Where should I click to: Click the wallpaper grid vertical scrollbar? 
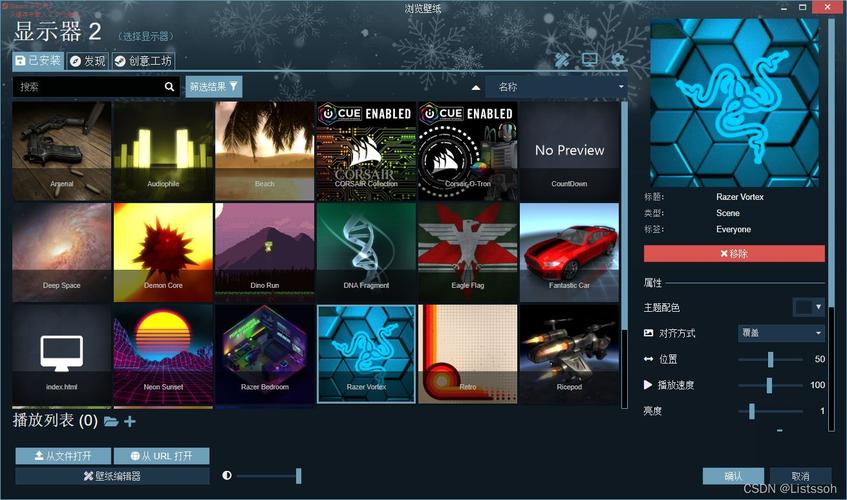point(624,254)
